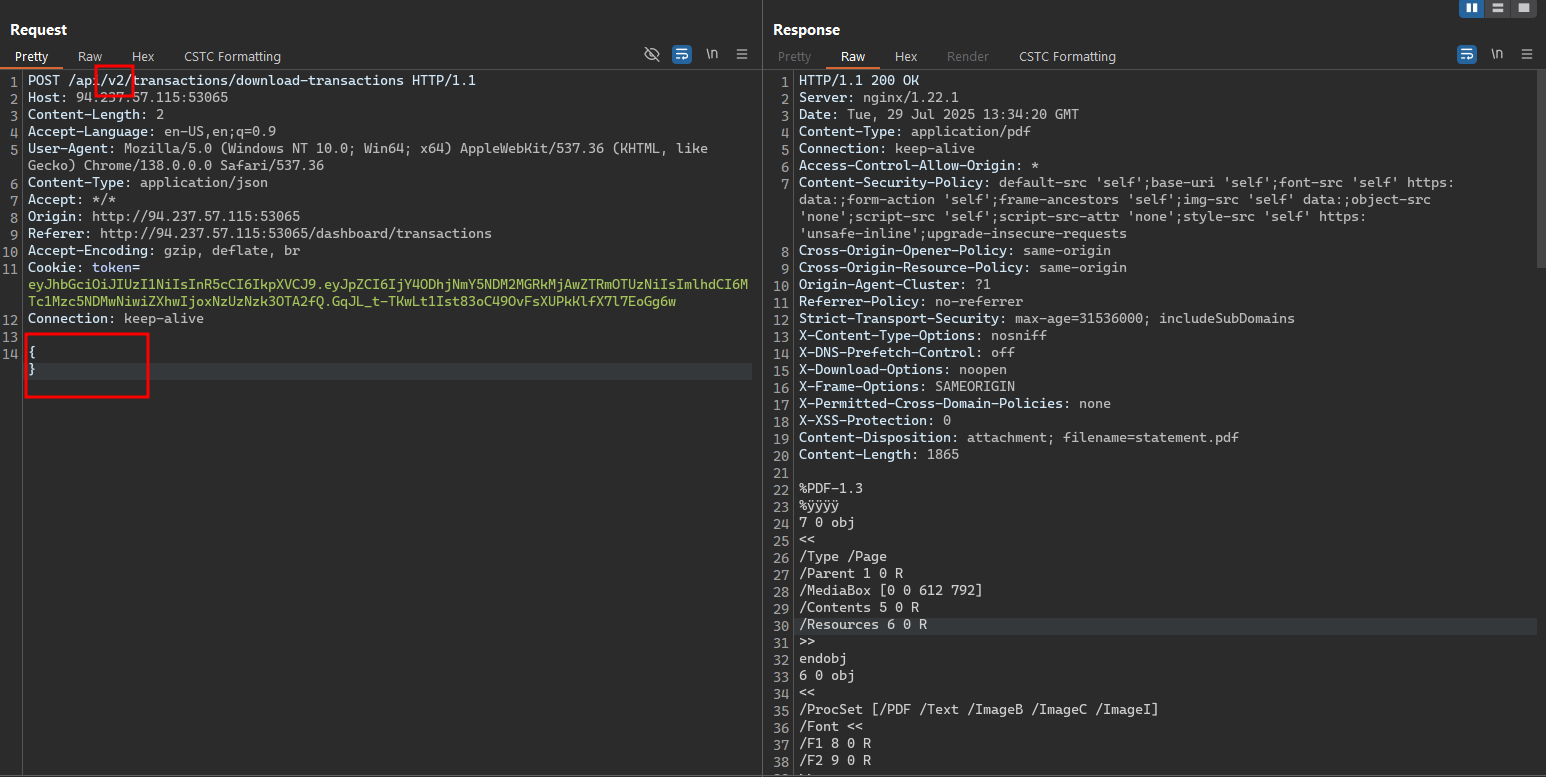Click Content-Disposition statement.pdf header
The image size is (1546, 777).
click(x=1019, y=437)
